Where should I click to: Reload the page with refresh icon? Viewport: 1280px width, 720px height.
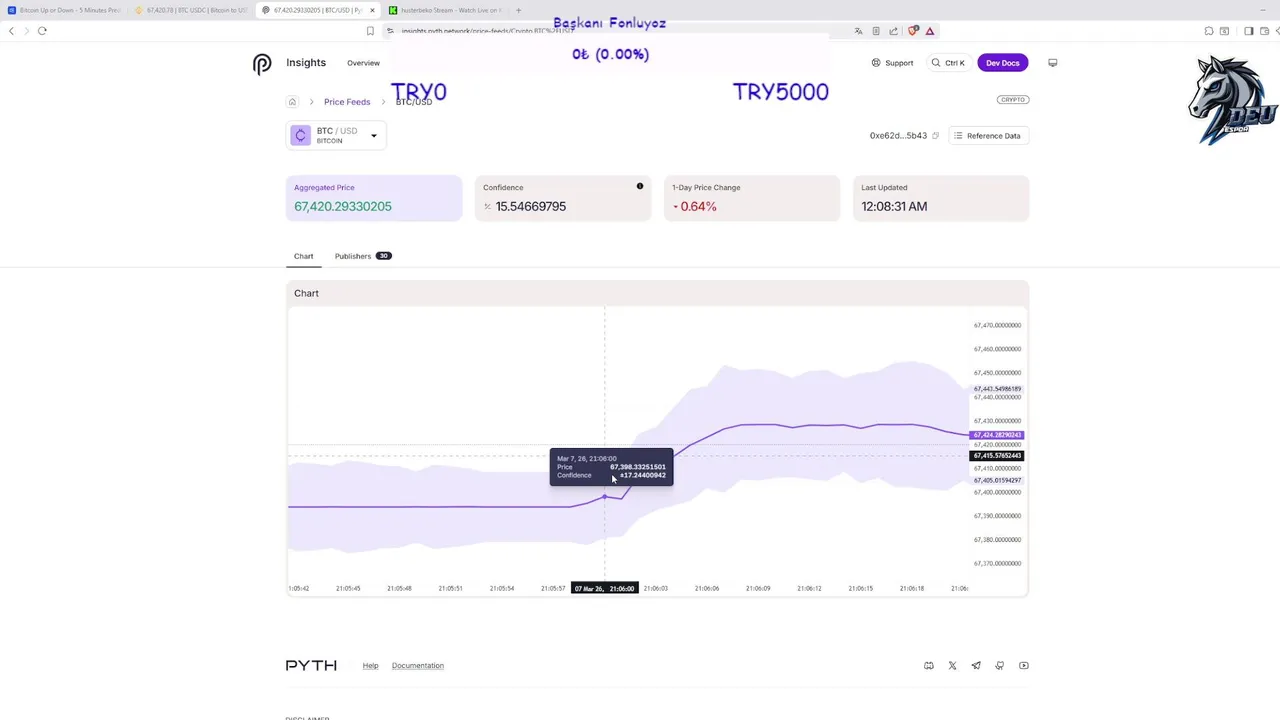42,31
